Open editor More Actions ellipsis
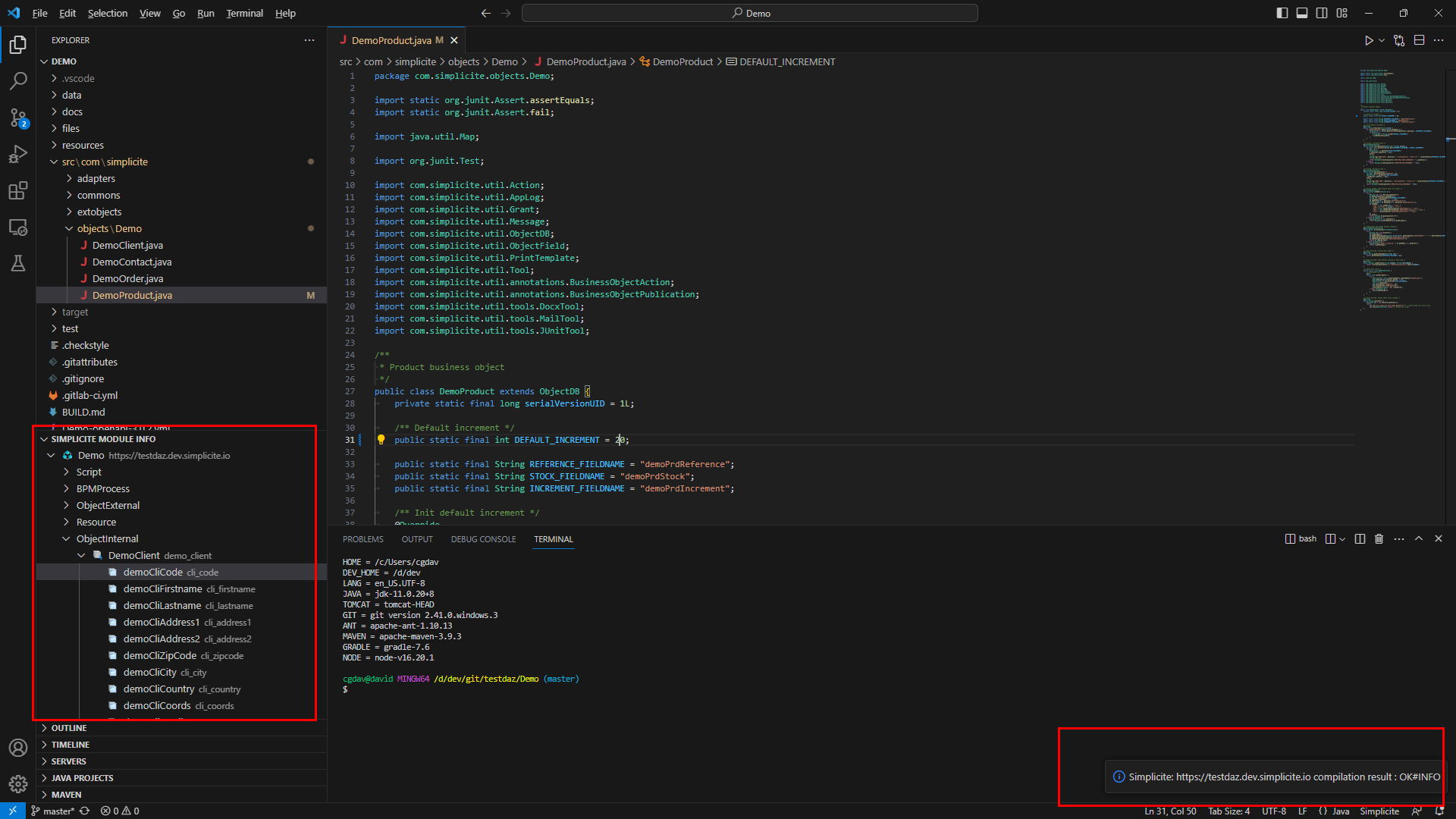This screenshot has width=1456, height=819. pyautogui.click(x=1439, y=40)
